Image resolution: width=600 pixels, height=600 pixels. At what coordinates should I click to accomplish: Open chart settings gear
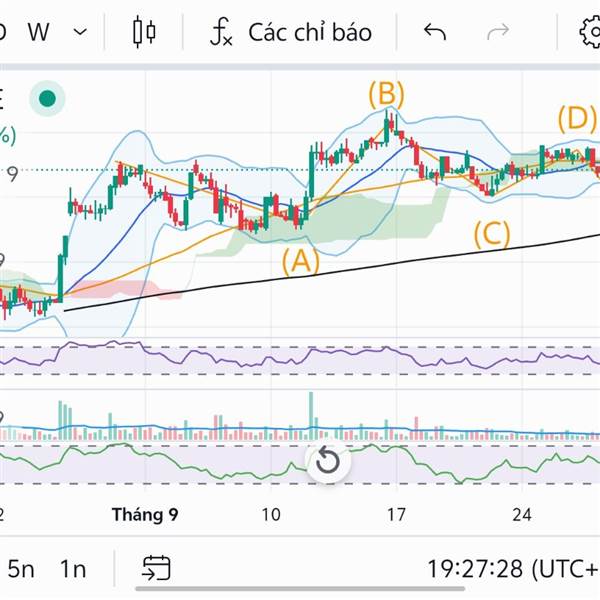click(590, 32)
